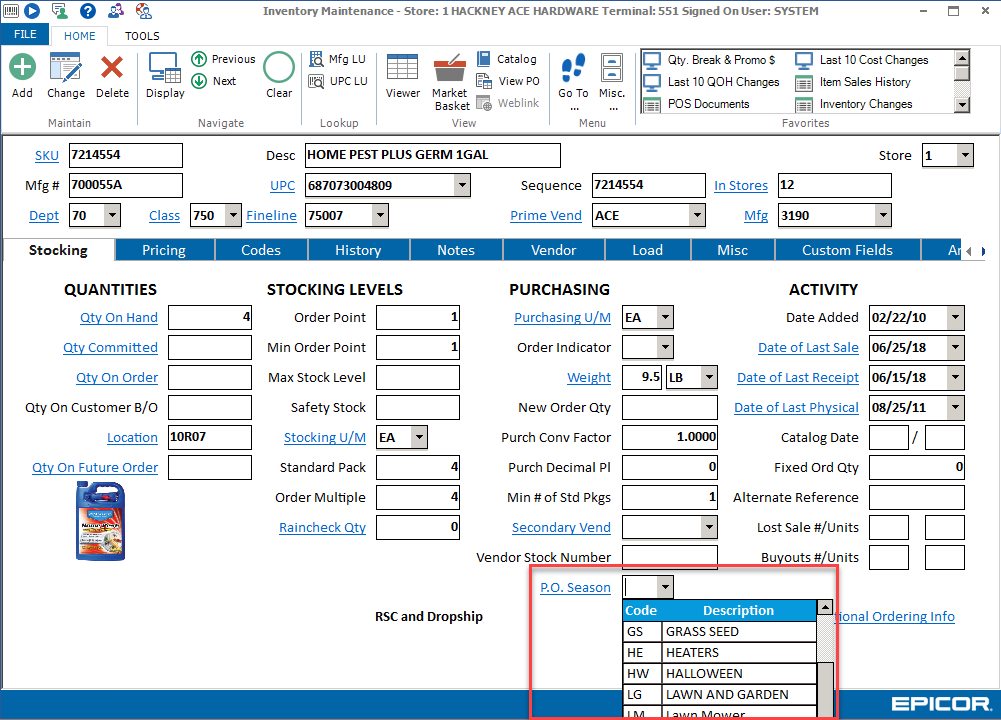Open Inventory Changes favorite
Viewport: 1001px width, 720px height.
coord(854,104)
